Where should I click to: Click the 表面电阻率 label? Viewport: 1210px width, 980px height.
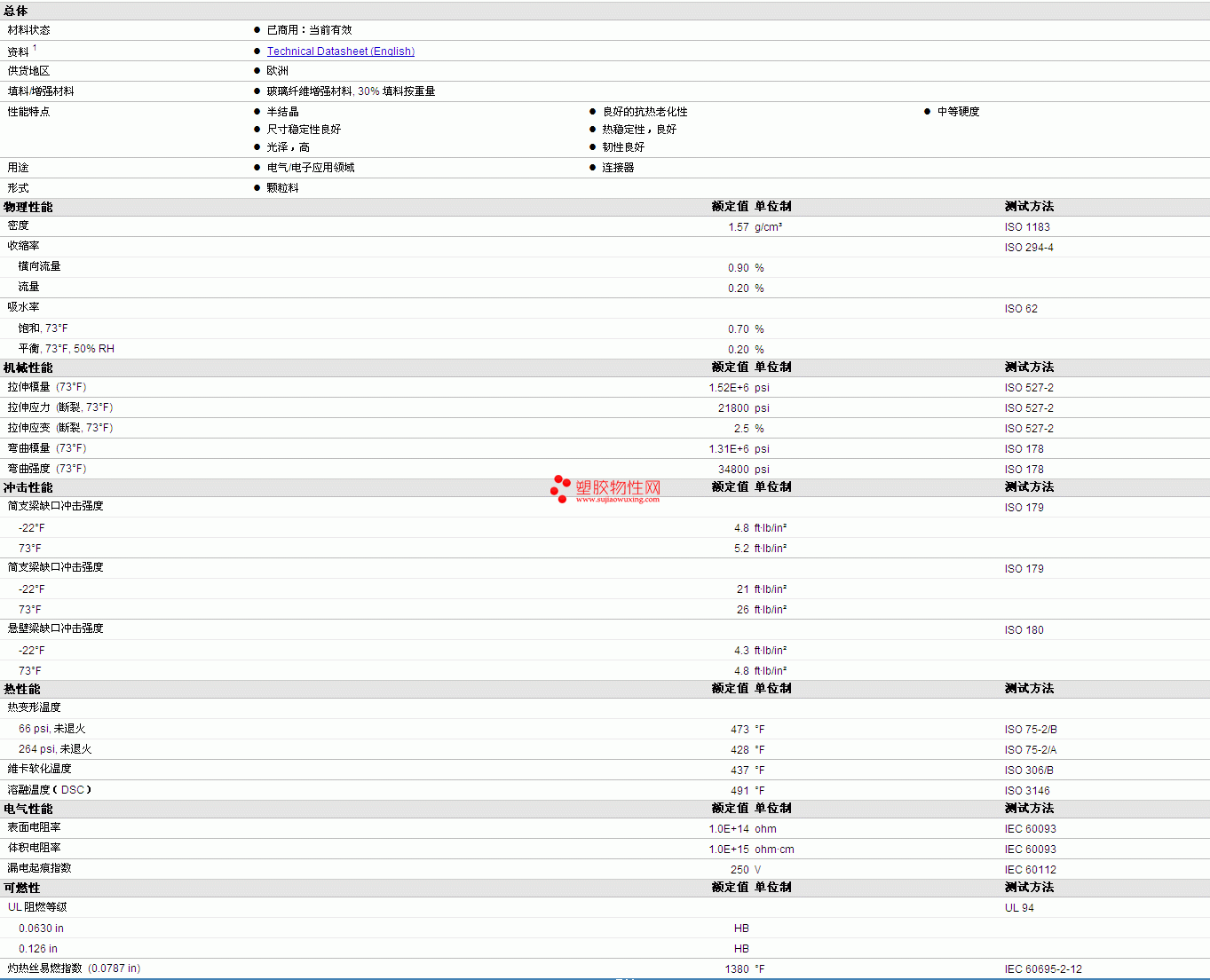35,827
